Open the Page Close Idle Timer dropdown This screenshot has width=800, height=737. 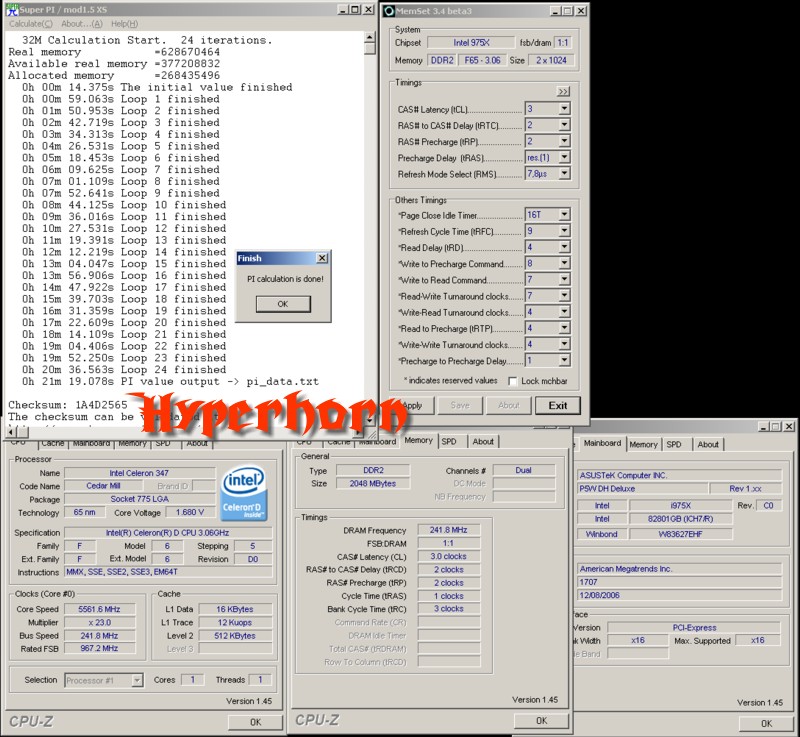coord(564,215)
